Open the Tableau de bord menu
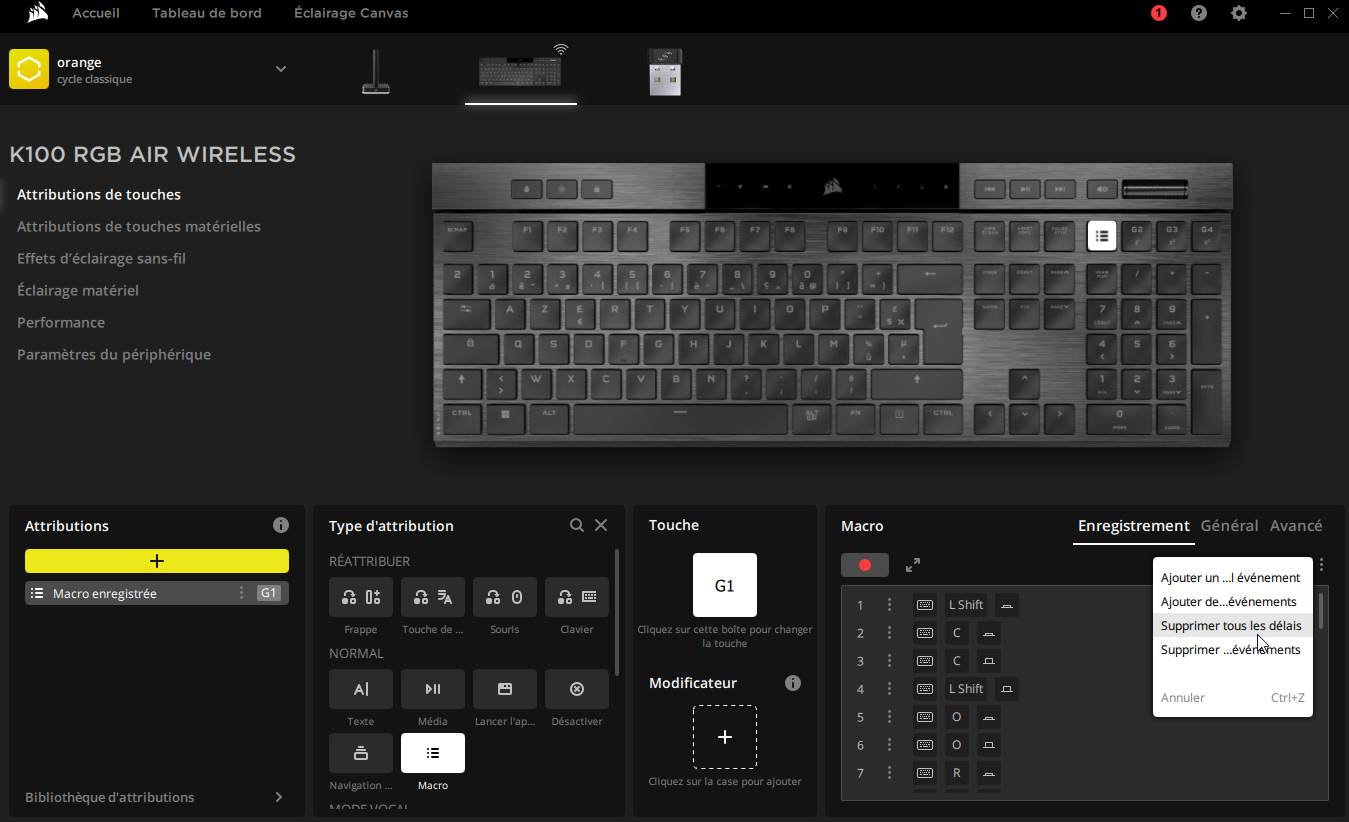The image size is (1349, 822). click(207, 13)
